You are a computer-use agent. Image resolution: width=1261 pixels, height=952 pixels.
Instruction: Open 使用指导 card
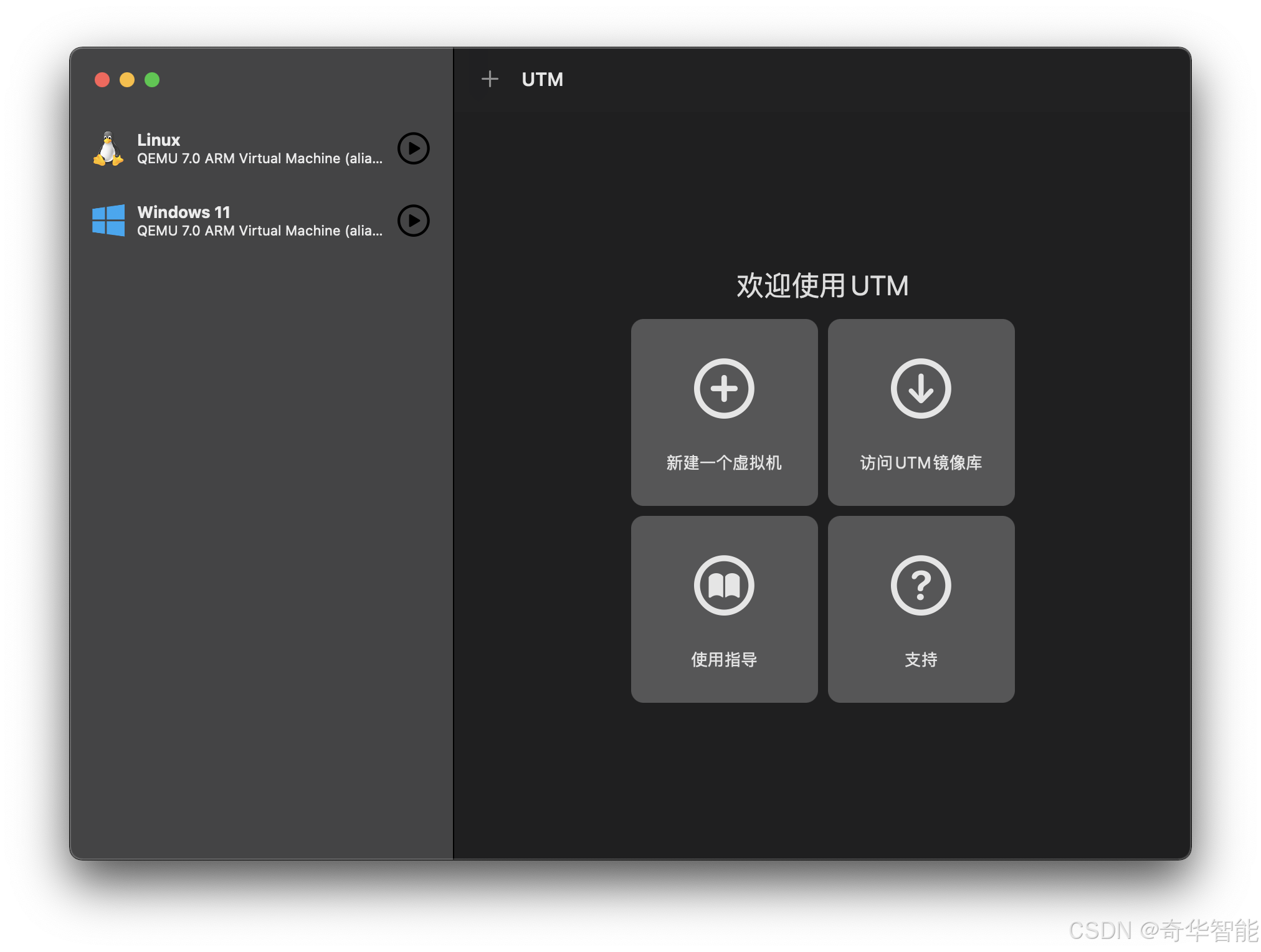[x=724, y=660]
